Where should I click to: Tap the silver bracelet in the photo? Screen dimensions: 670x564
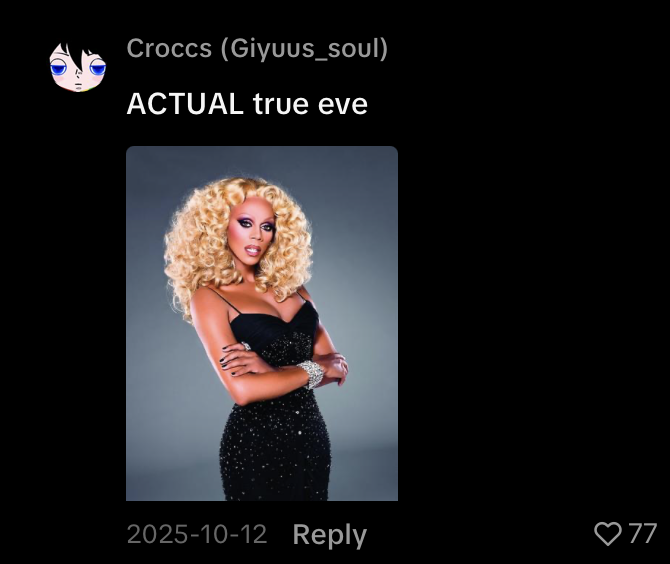(x=311, y=374)
